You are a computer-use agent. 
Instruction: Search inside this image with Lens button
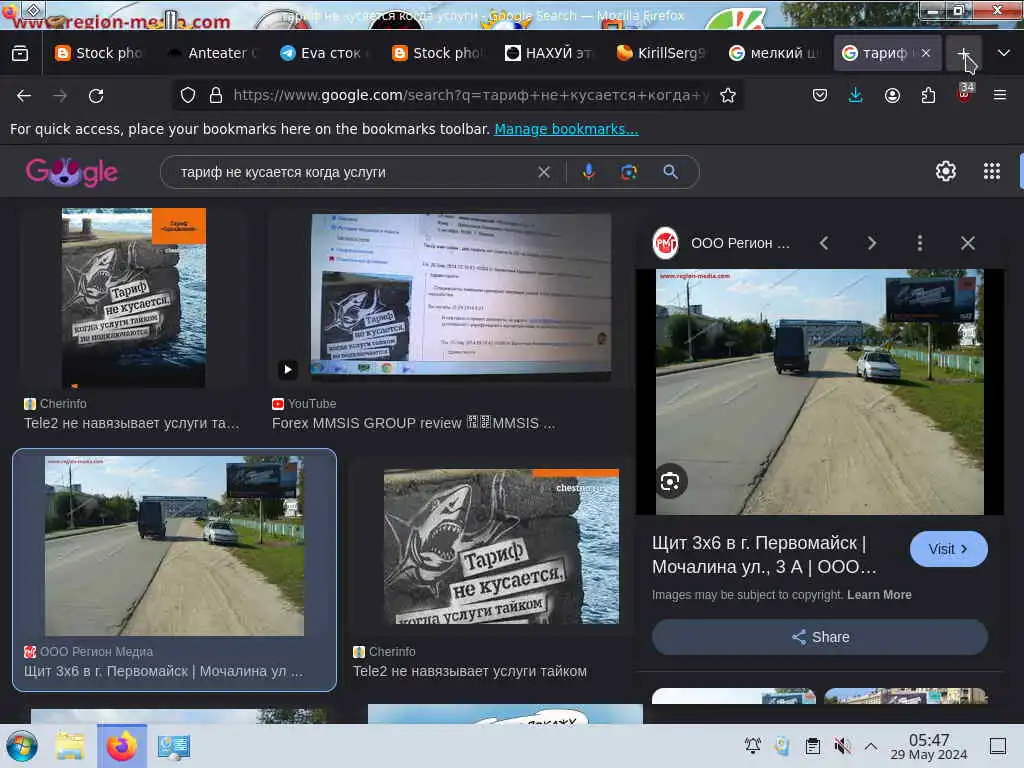(x=671, y=482)
